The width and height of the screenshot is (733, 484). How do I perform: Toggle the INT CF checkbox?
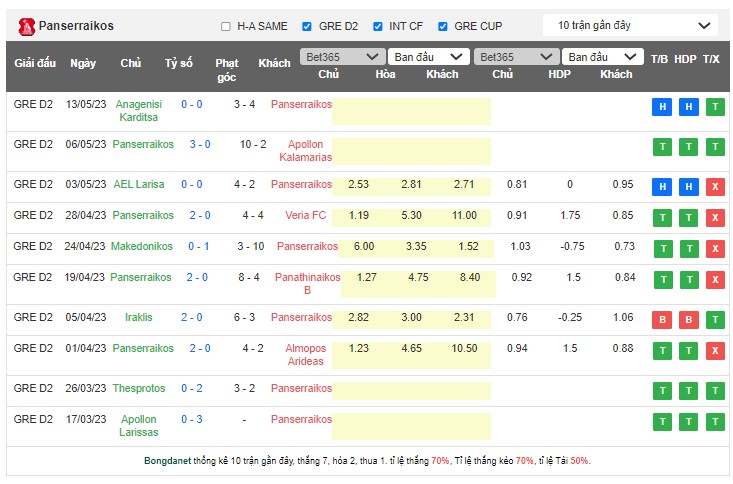coord(376,26)
